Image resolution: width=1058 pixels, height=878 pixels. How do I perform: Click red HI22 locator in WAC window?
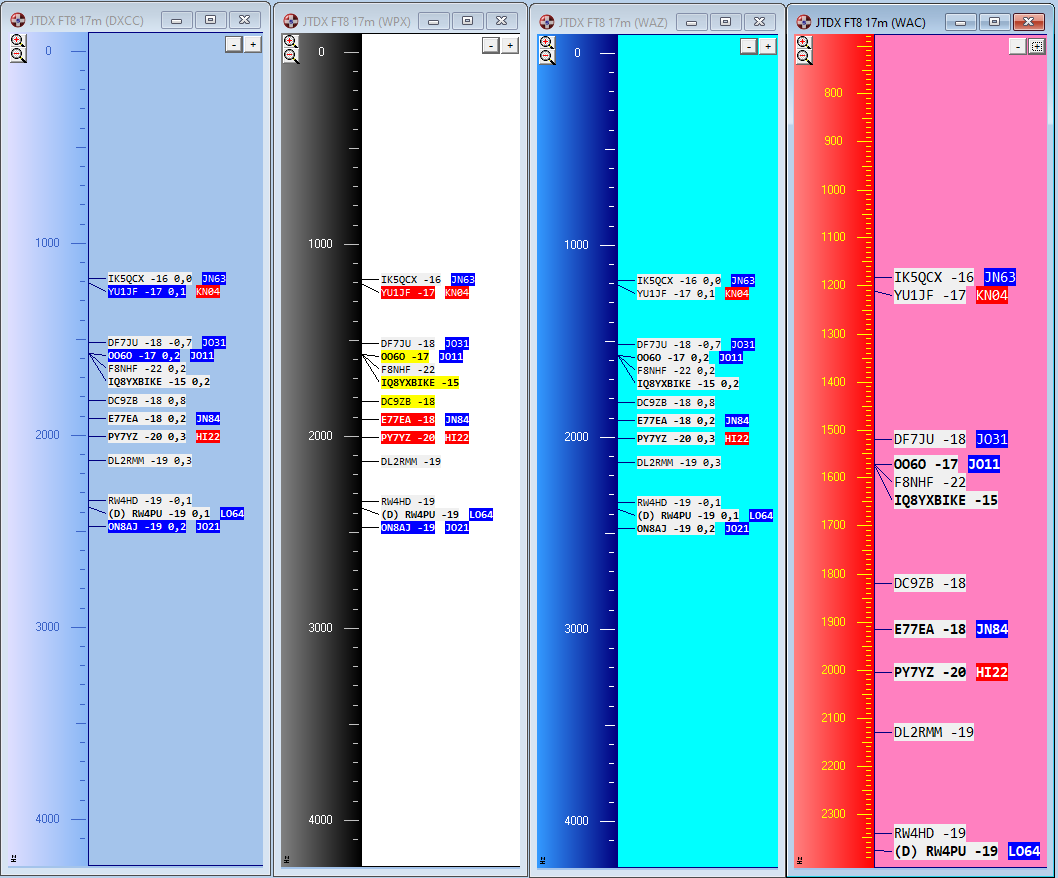(991, 672)
